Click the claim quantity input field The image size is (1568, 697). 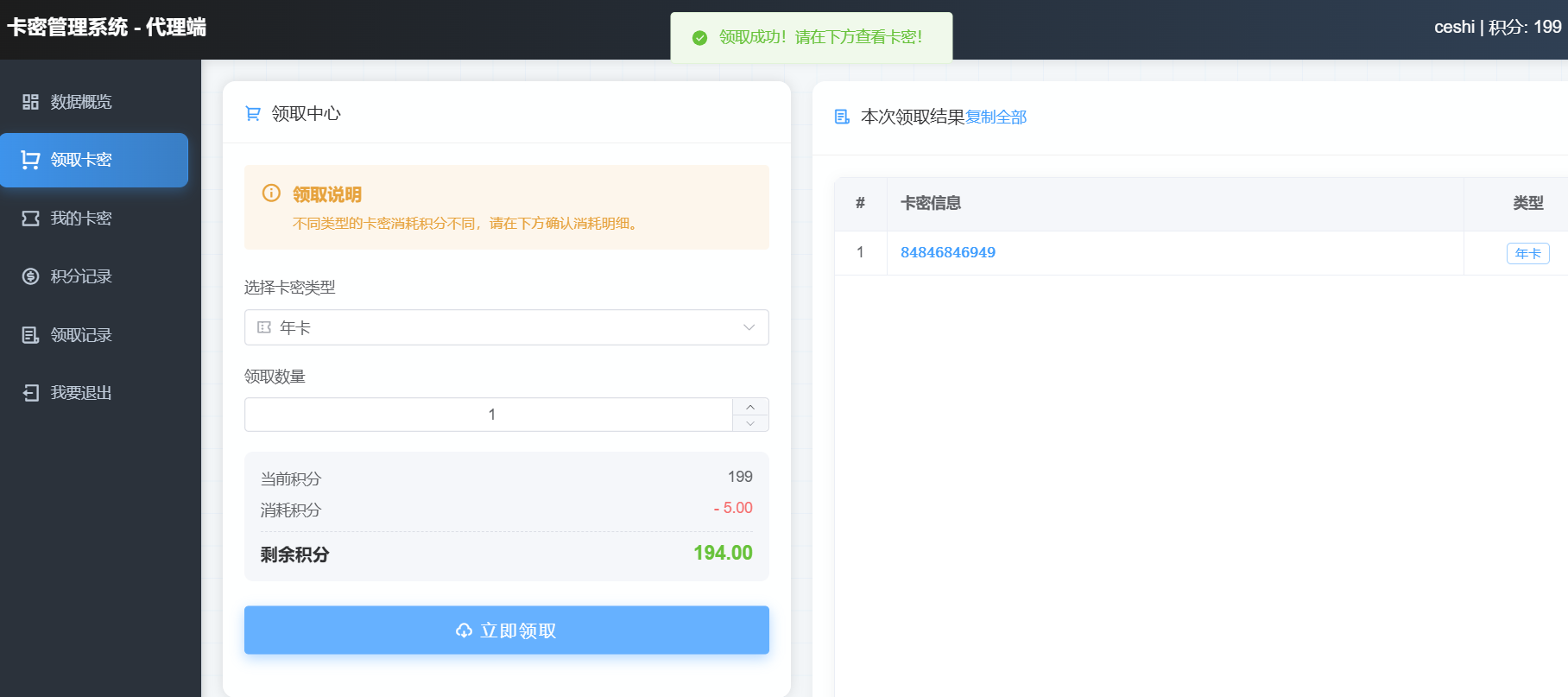point(490,415)
